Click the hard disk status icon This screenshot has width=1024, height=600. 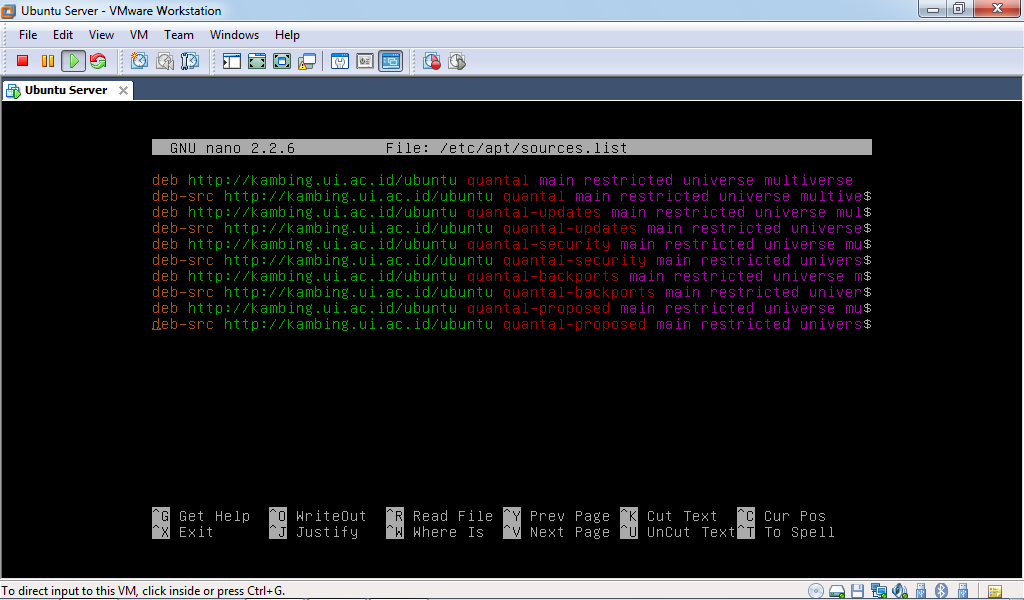pyautogui.click(x=837, y=591)
